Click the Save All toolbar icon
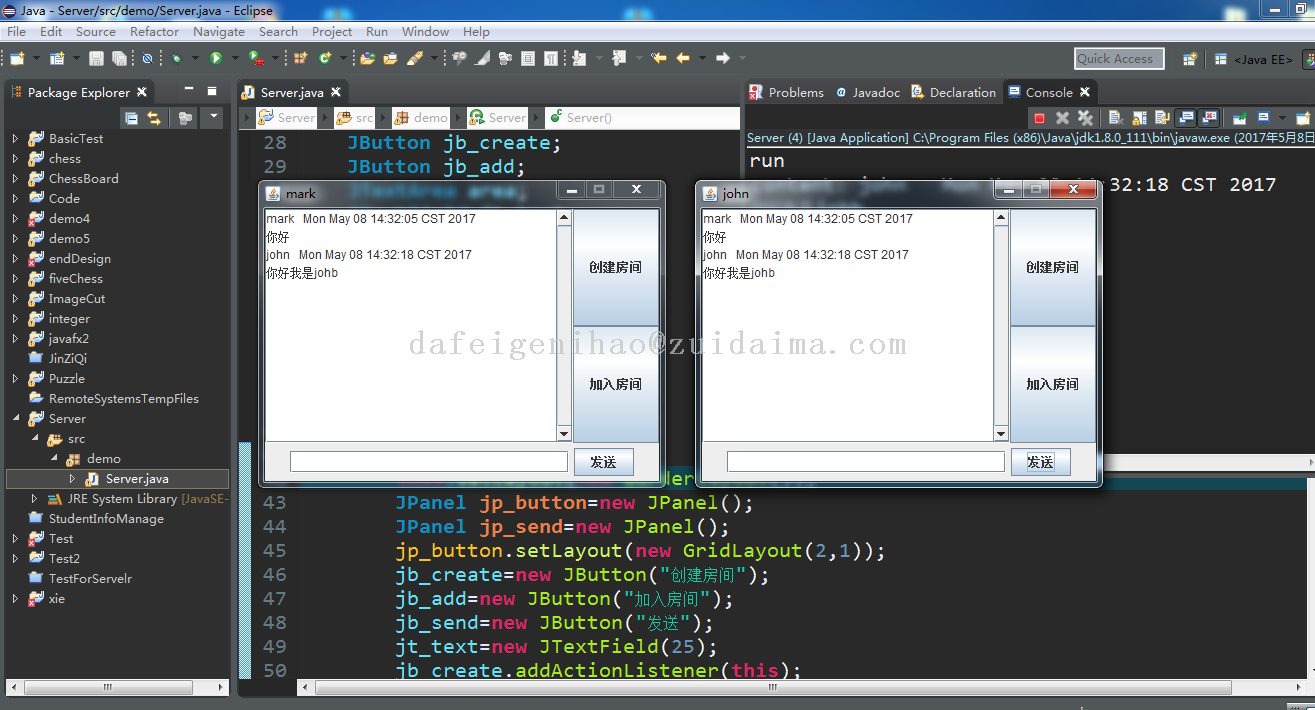Viewport: 1315px width, 710px height. coord(119,58)
